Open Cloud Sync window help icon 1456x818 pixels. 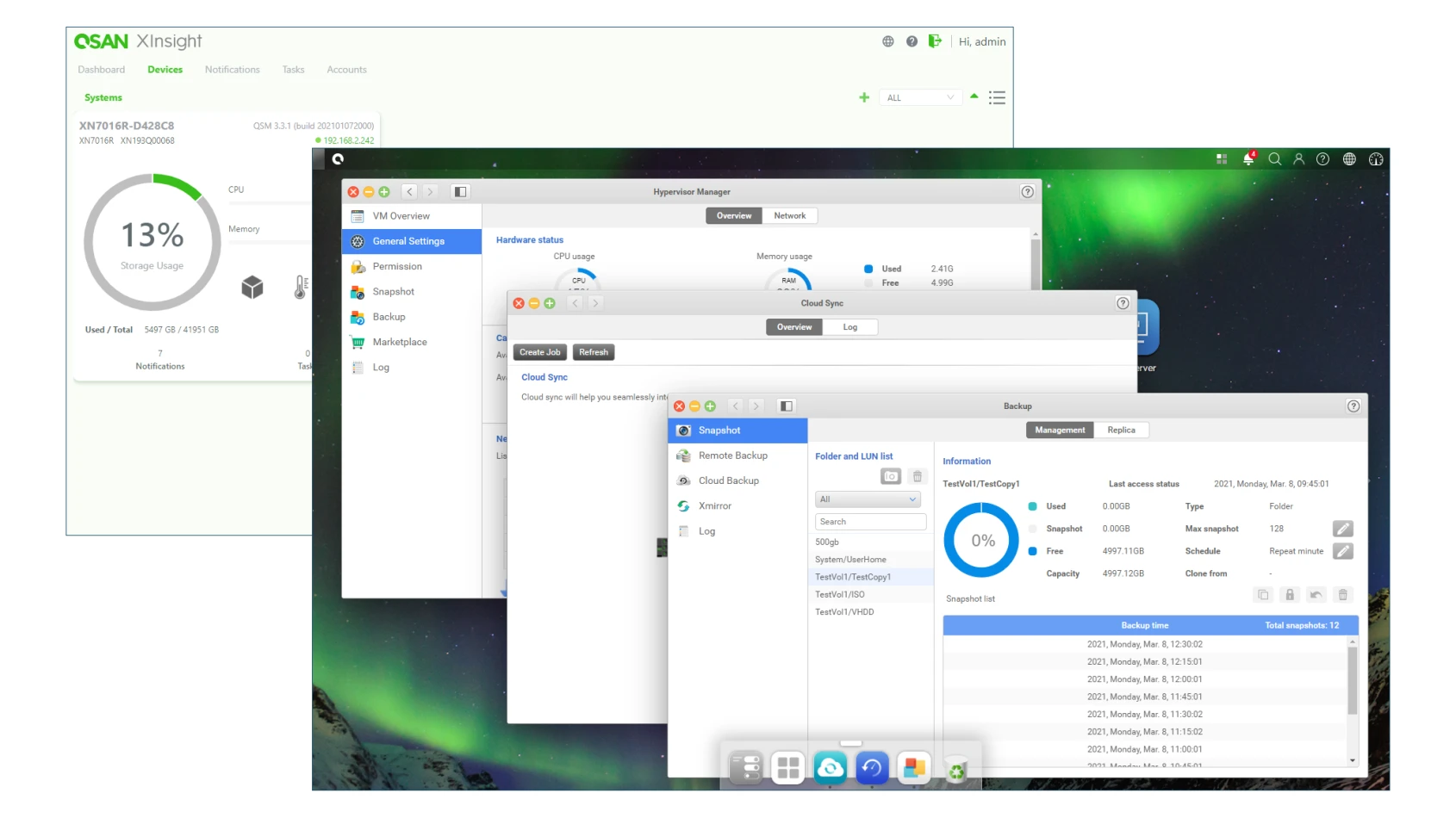[x=1123, y=303]
